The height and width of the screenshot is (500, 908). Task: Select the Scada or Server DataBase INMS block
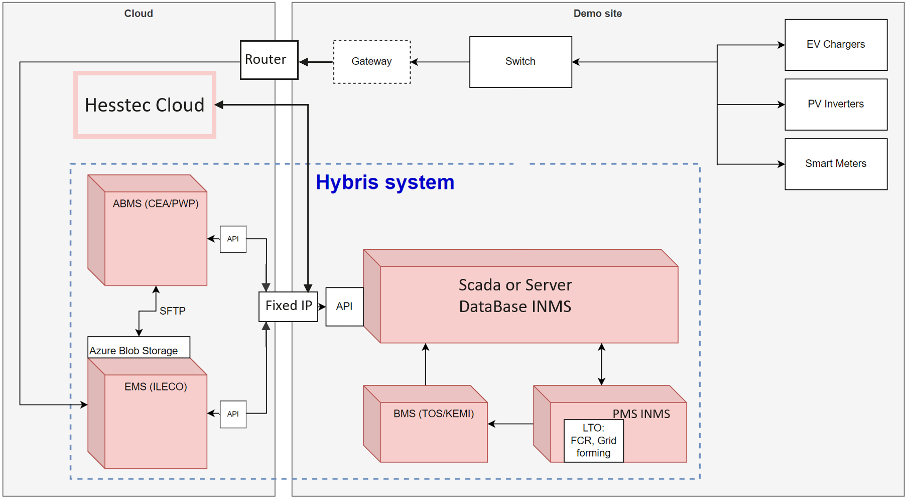[521, 296]
